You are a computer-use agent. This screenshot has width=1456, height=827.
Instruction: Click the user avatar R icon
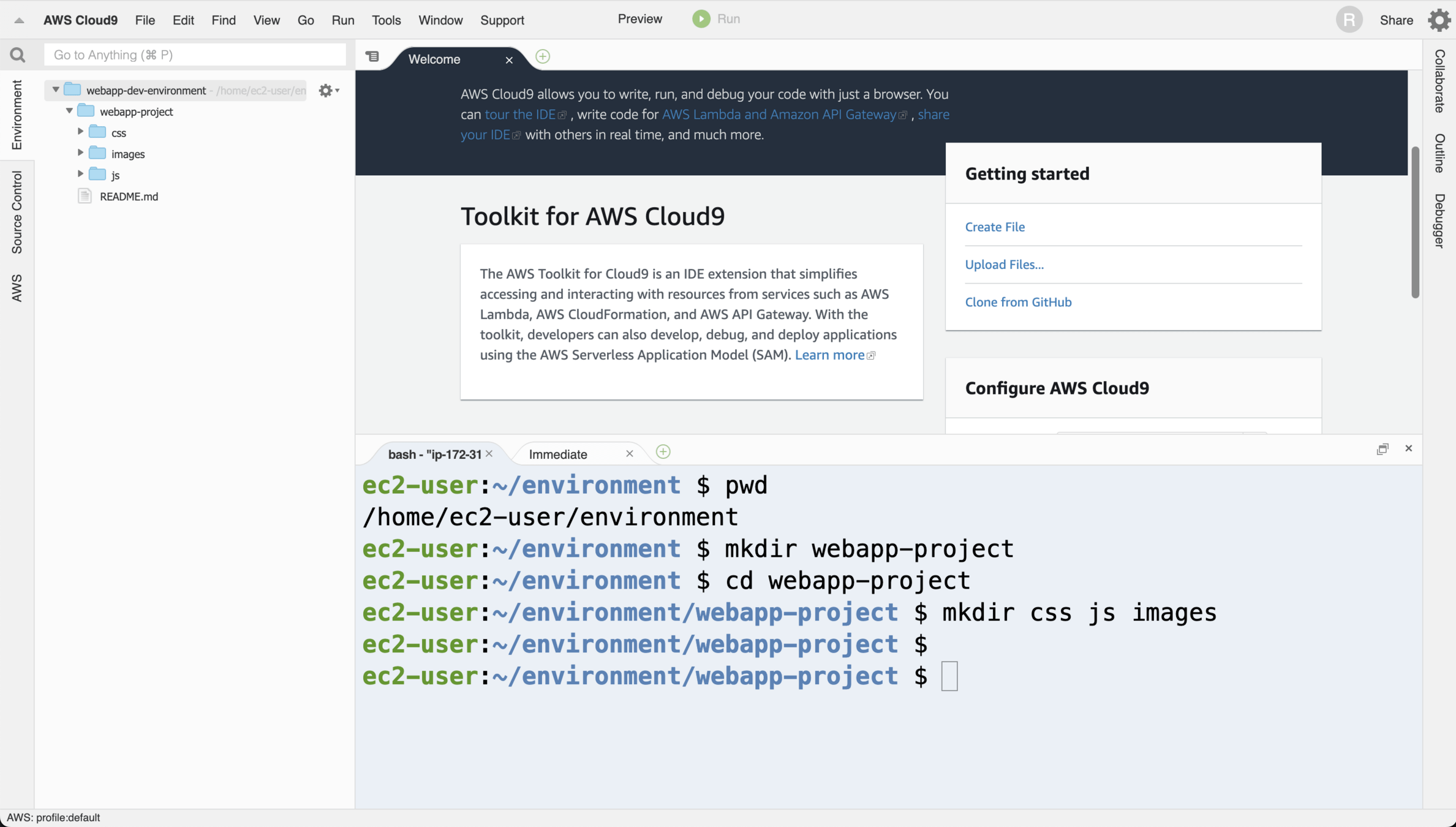(1349, 20)
